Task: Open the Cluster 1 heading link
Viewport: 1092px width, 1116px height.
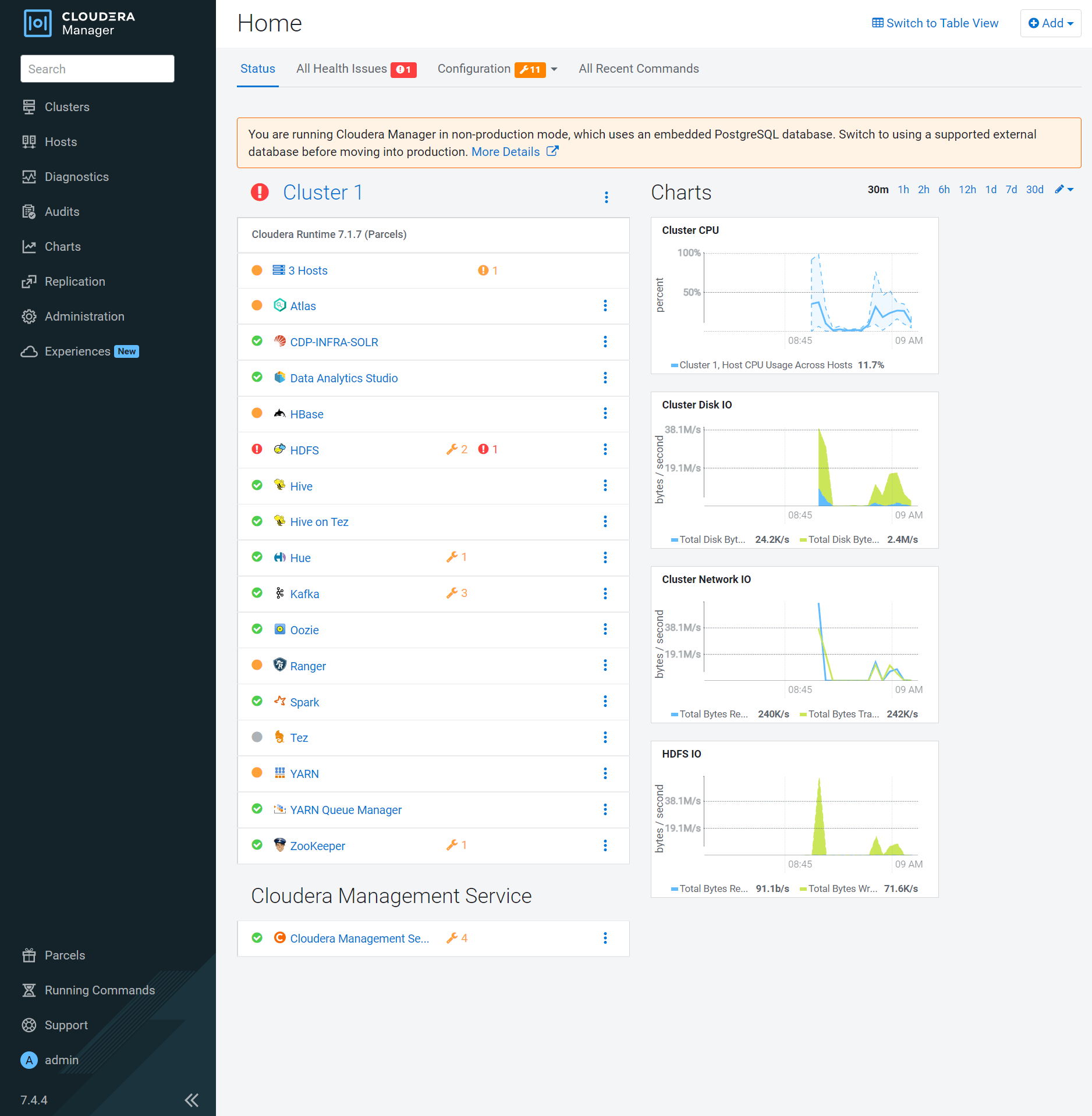Action: point(322,193)
